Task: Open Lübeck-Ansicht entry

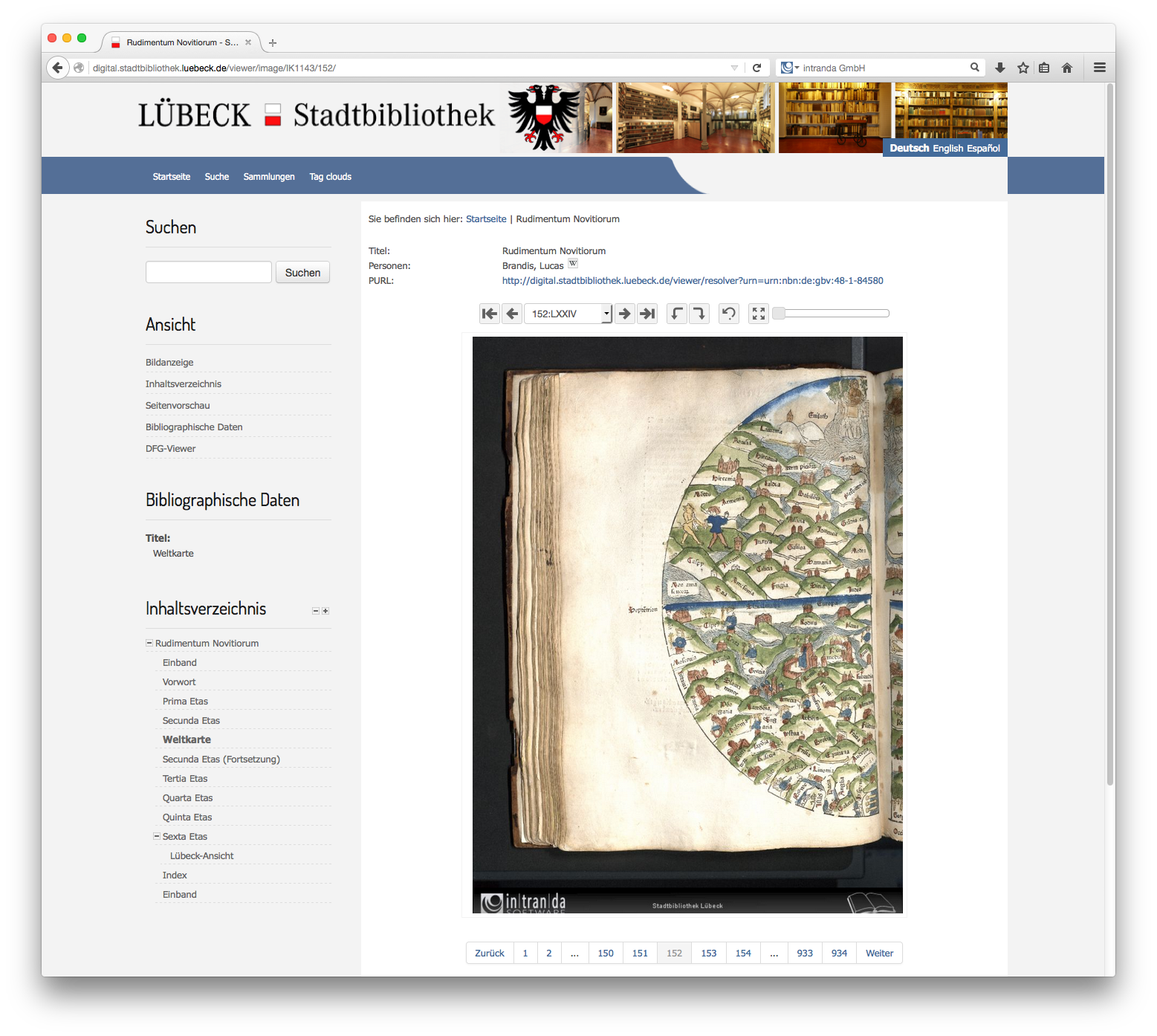Action: click(202, 856)
